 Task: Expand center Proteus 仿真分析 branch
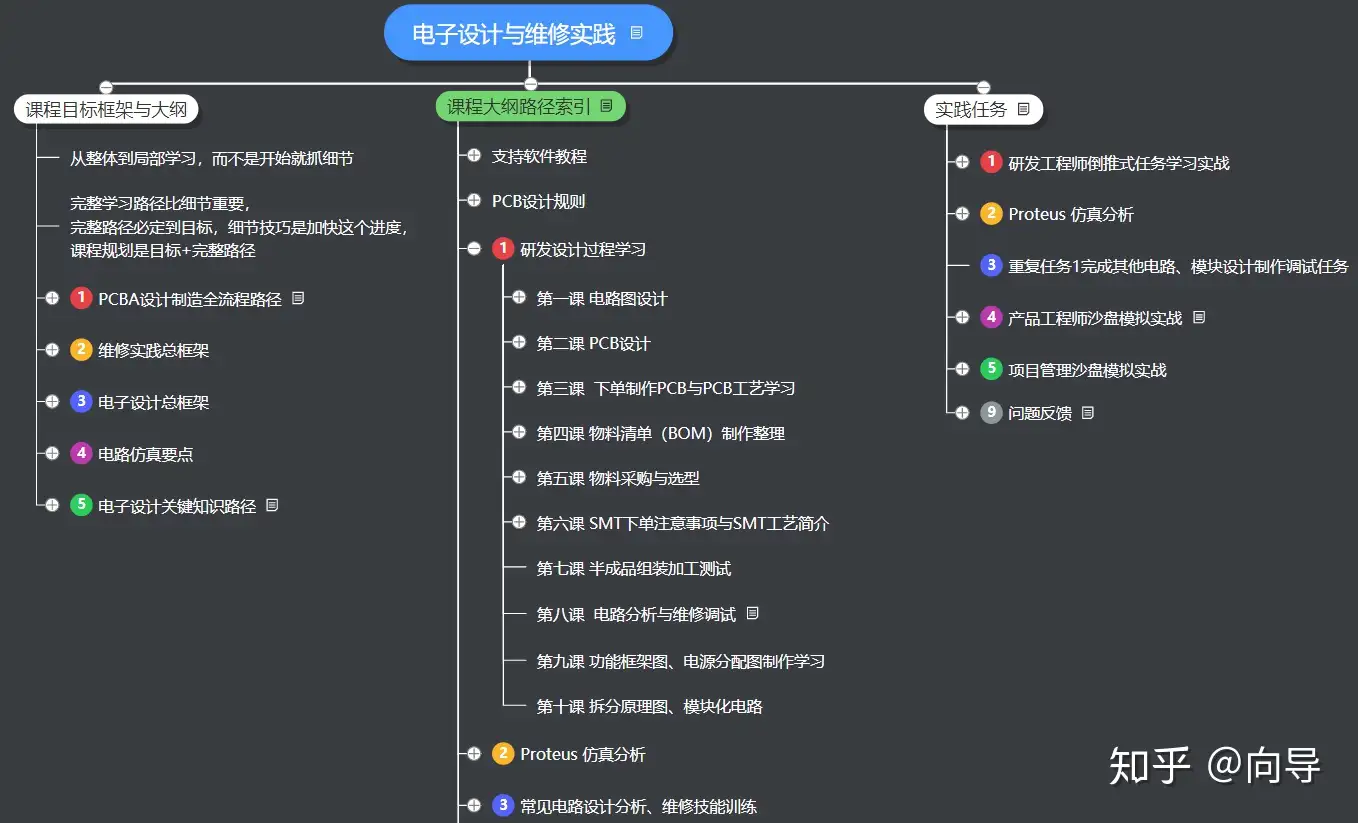[x=474, y=754]
